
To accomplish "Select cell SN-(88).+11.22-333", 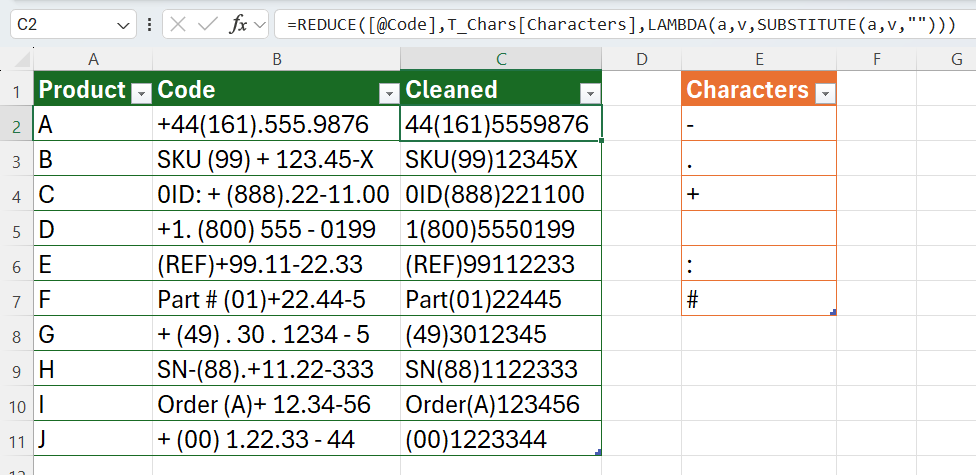I will click(277, 369).
